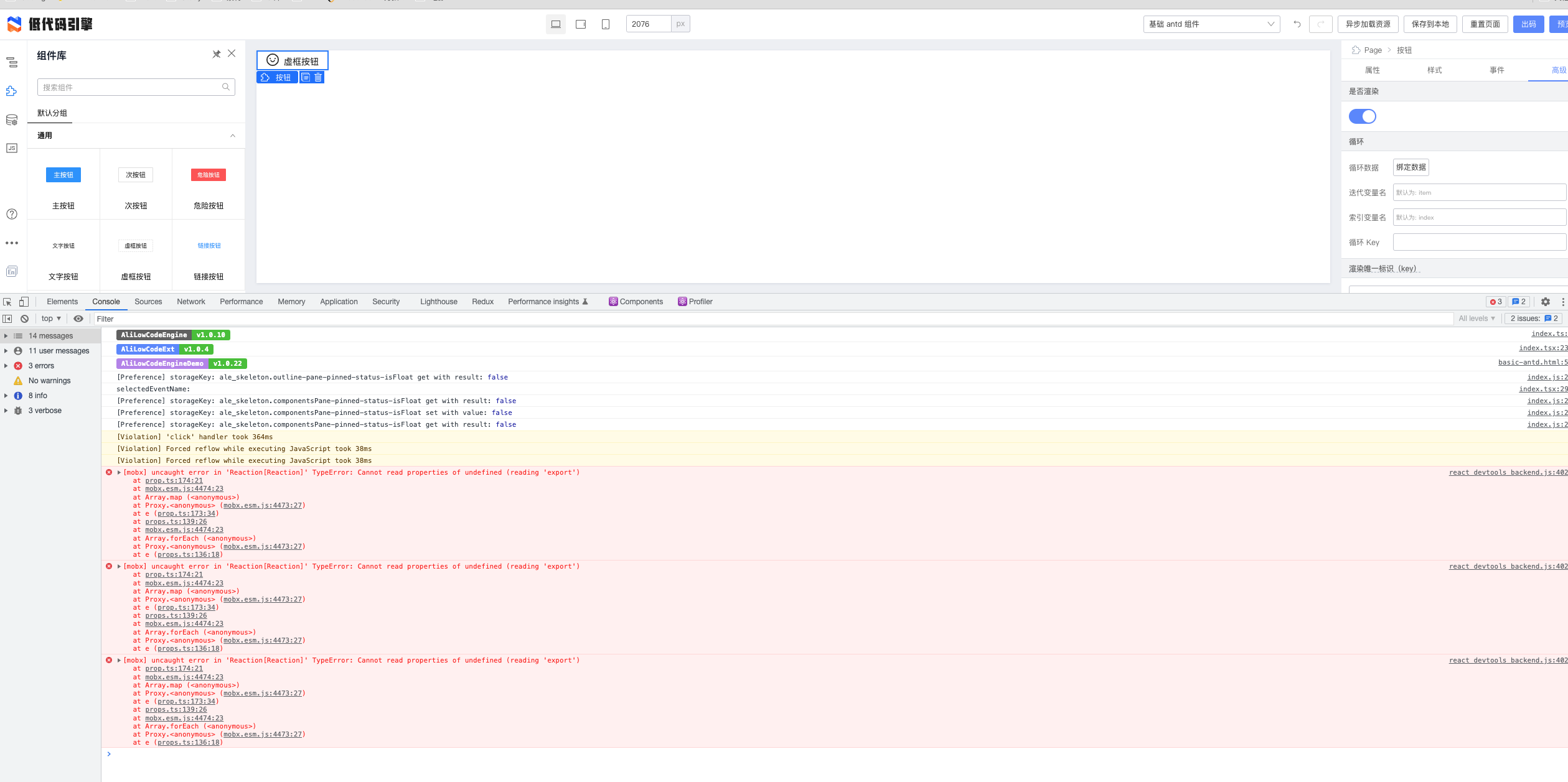Select the data source panel icon
The image size is (1568, 782).
pos(11,120)
